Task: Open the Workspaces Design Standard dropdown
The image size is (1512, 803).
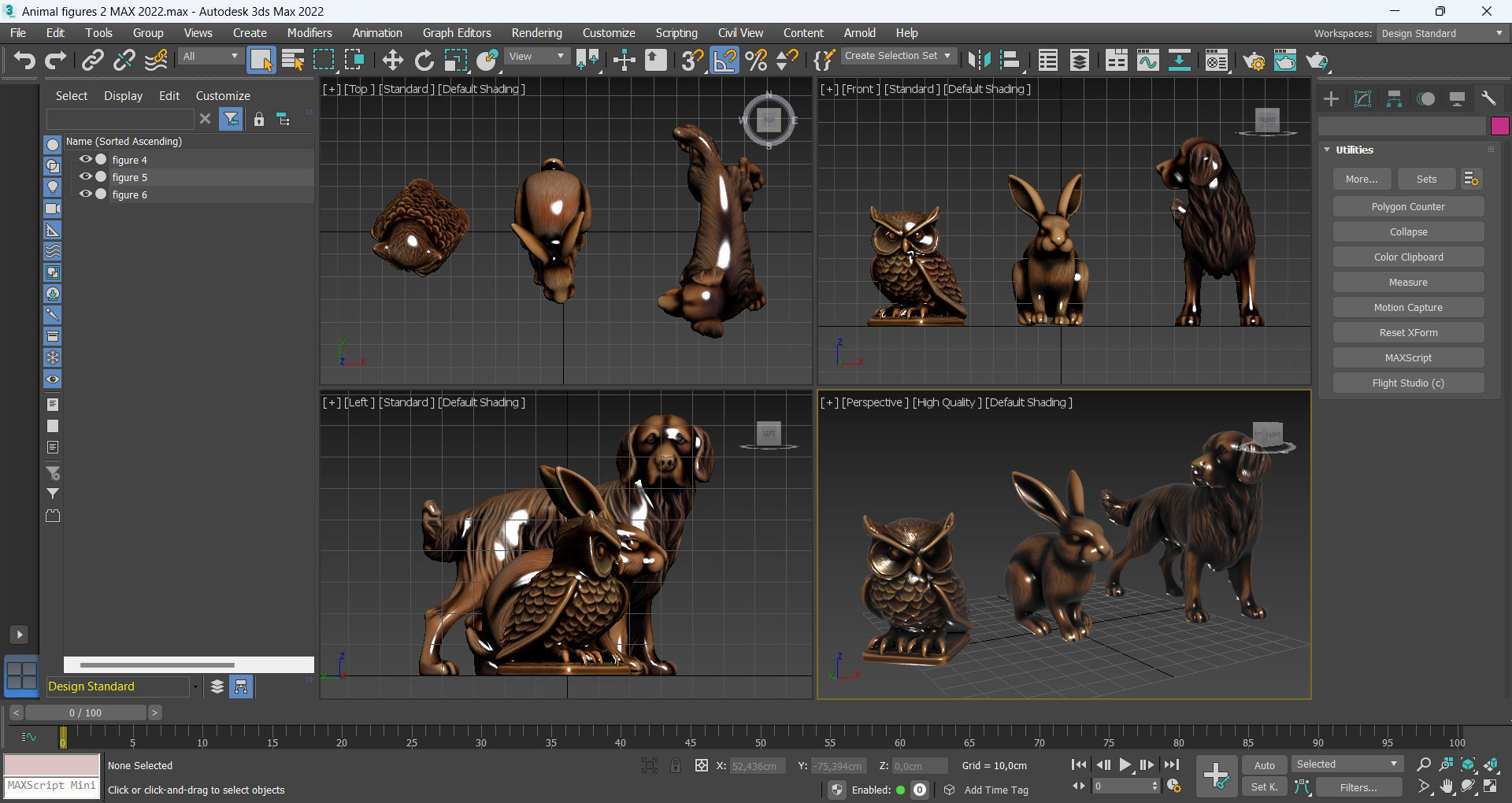Action: [x=1442, y=34]
